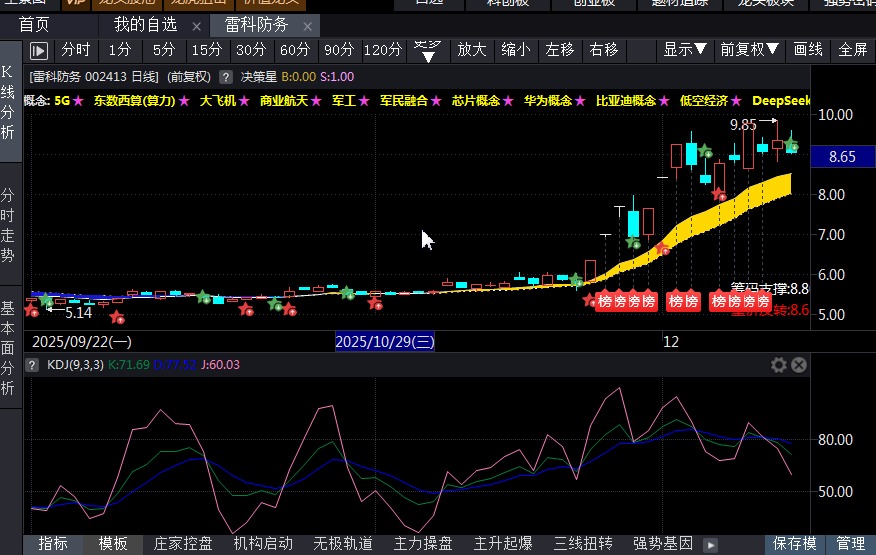The image size is (876, 555).
Task: Switch to the 首页 tab
Action: pos(34,25)
